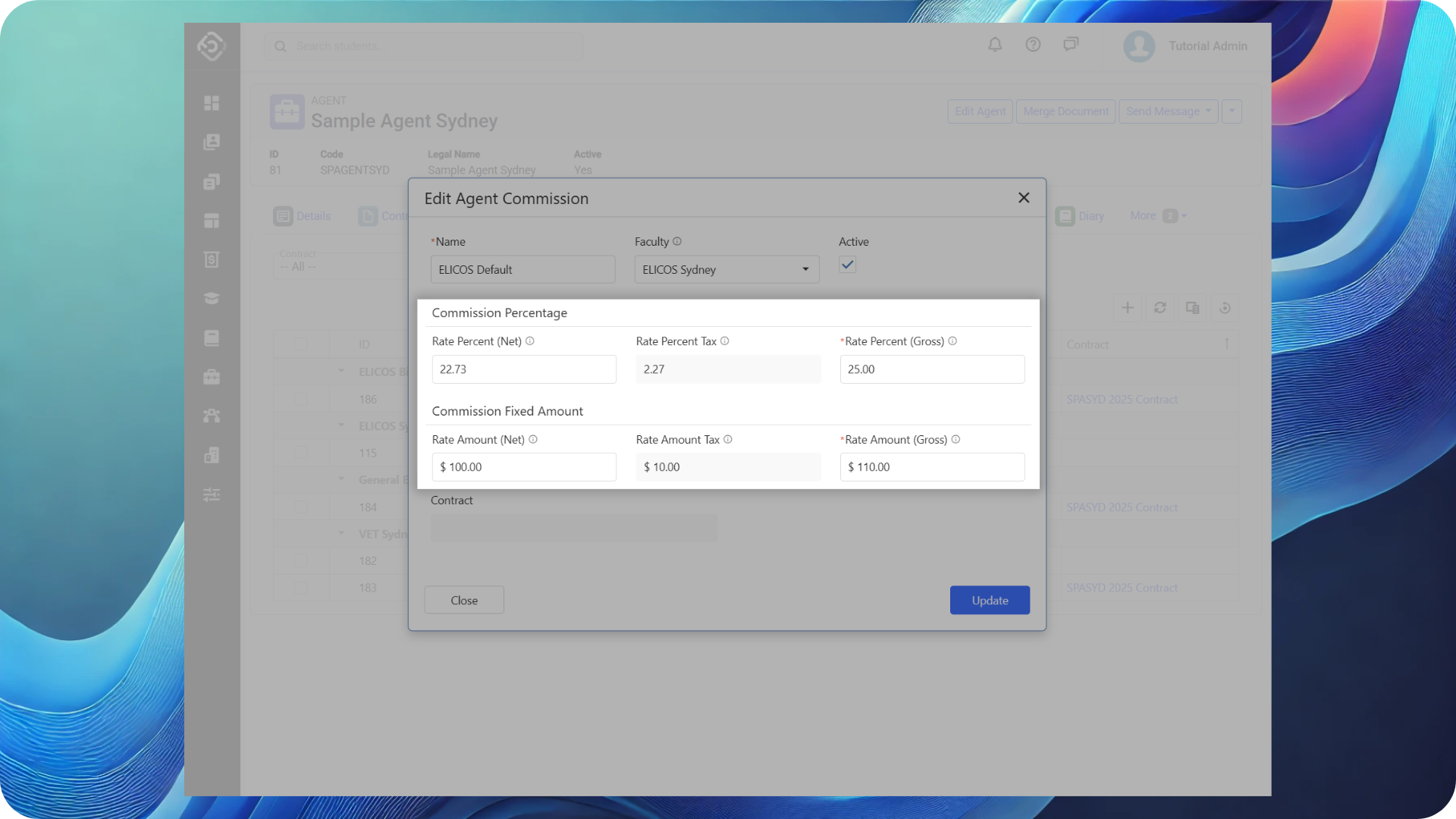Click the Close button in dialog
Viewport: 1456px width, 819px height.
pos(464,600)
